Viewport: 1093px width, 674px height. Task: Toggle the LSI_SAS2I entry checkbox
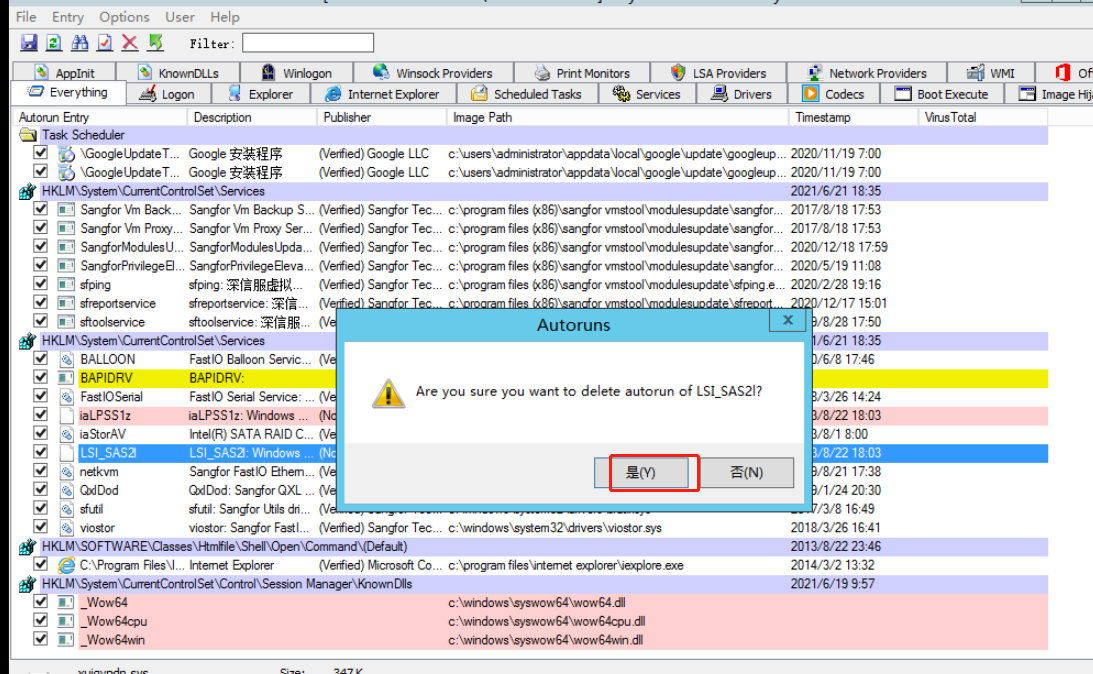pos(41,453)
